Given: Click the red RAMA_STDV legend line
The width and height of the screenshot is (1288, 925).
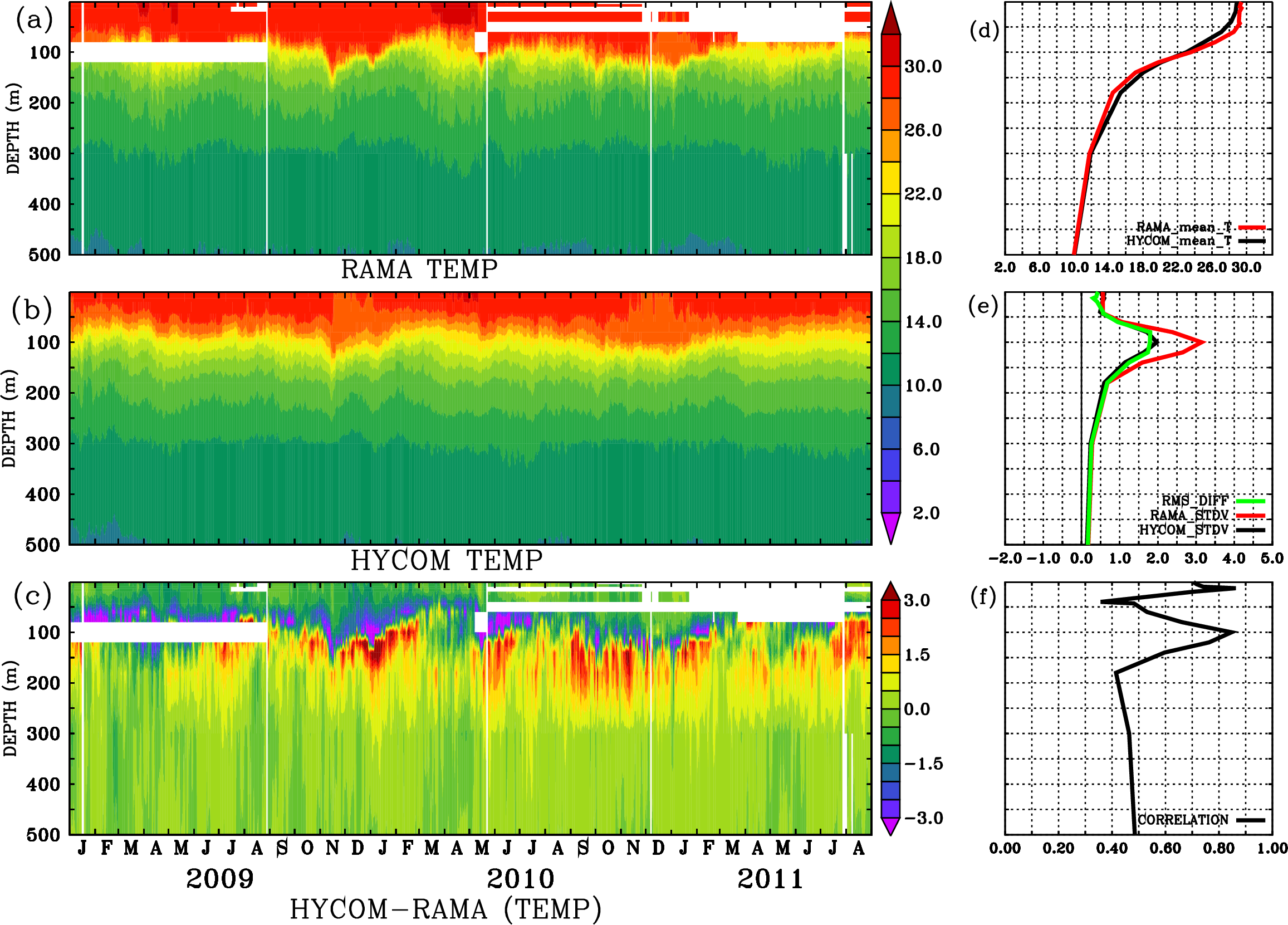Looking at the screenshot, I should point(1251,515).
